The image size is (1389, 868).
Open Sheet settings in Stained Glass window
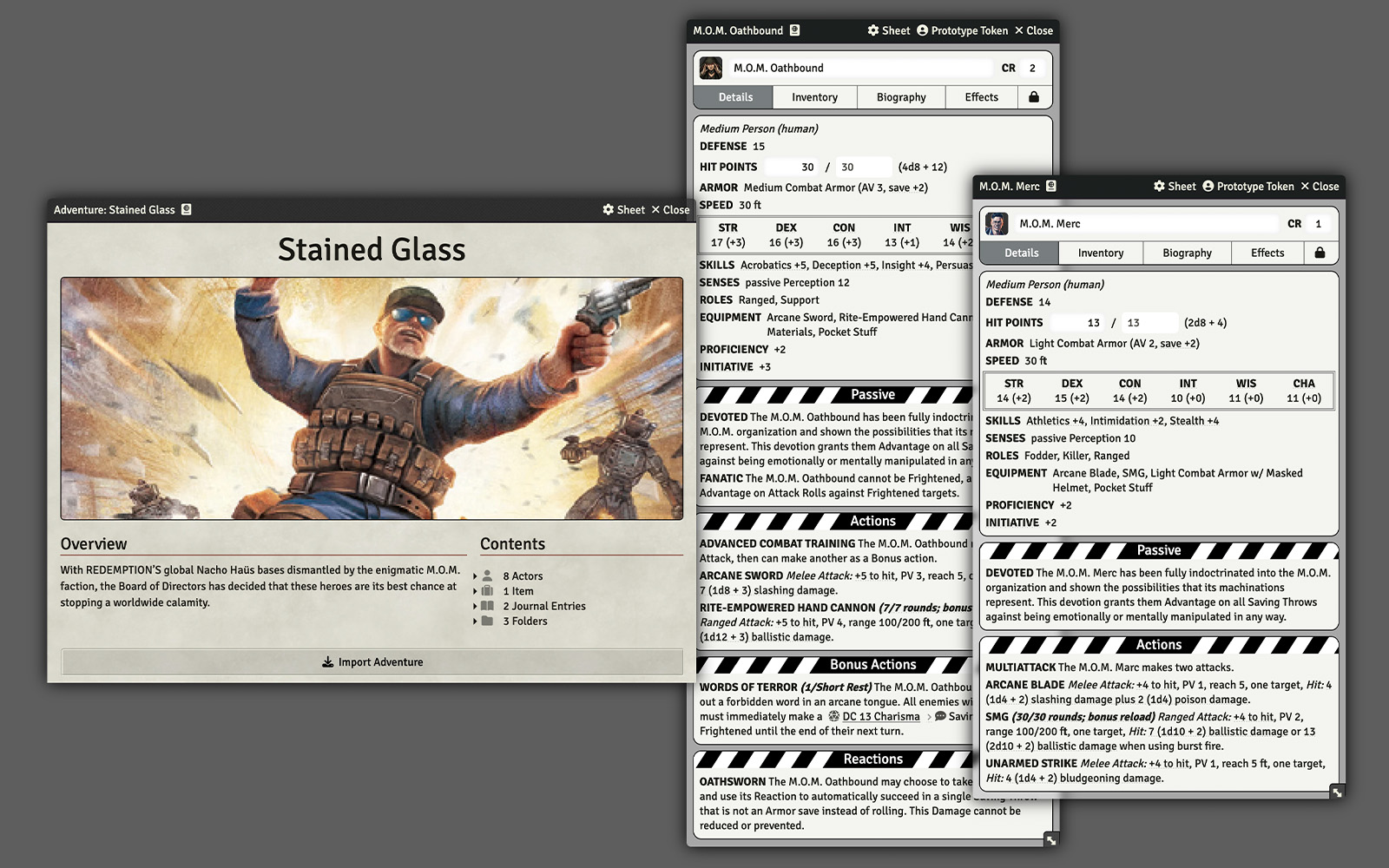623,210
